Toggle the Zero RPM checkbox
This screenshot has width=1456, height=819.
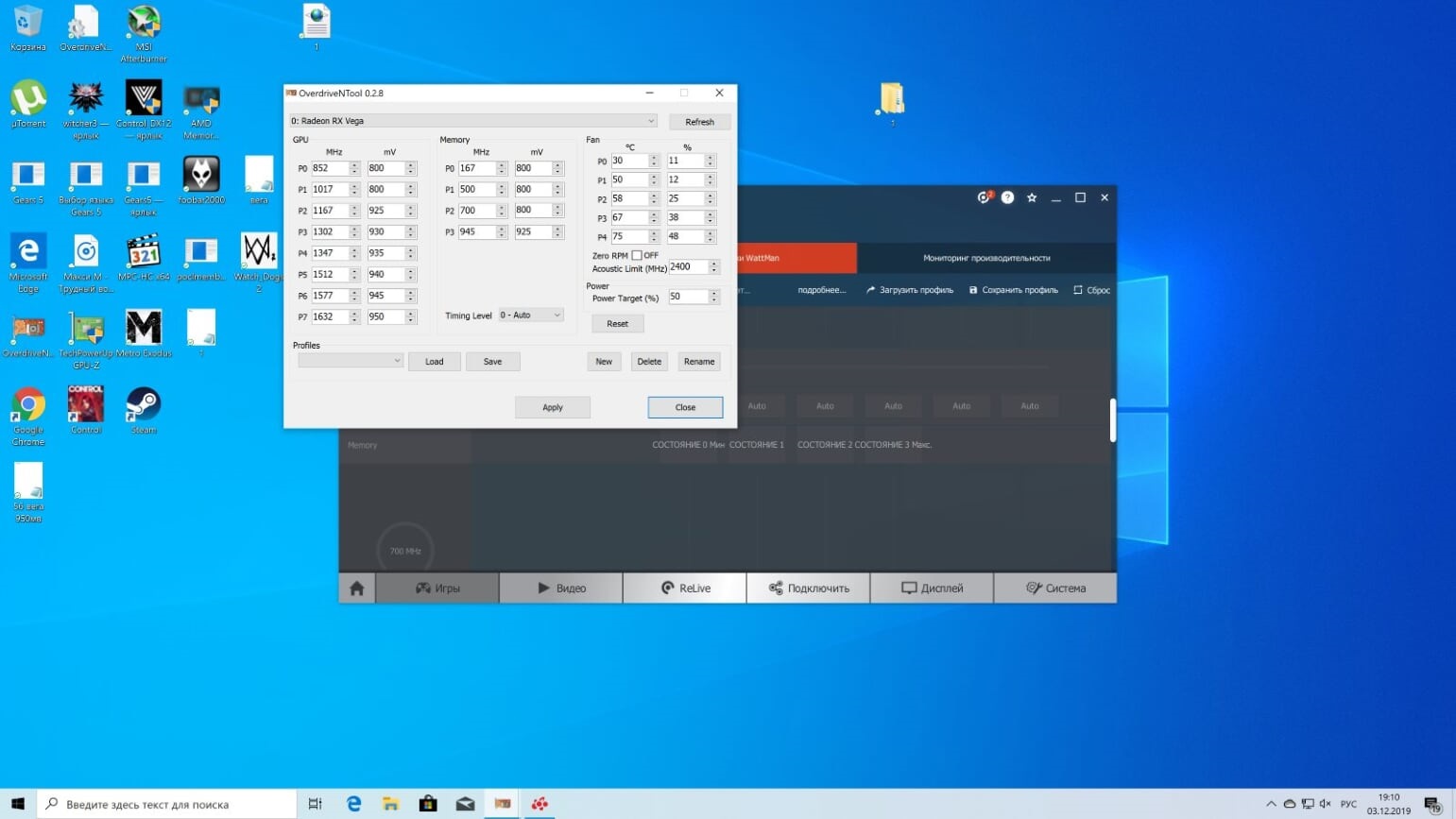(637, 255)
